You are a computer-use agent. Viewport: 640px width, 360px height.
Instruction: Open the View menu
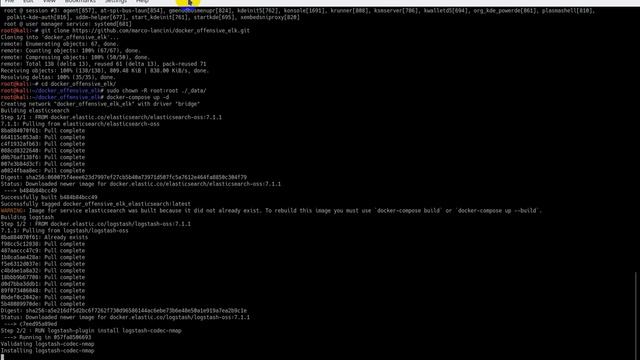click(x=49, y=1)
